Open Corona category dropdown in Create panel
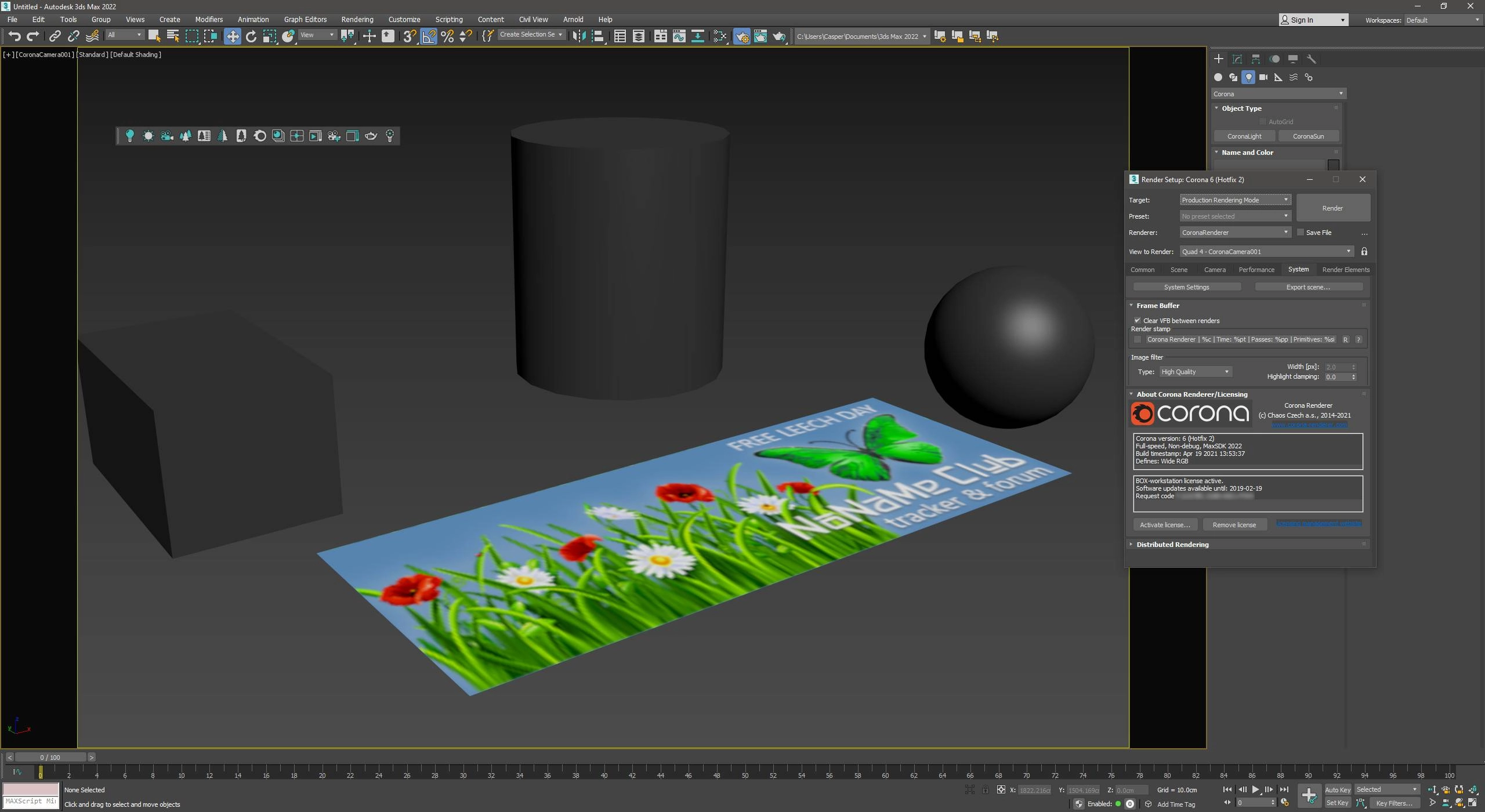The image size is (1485, 812). (x=1278, y=94)
